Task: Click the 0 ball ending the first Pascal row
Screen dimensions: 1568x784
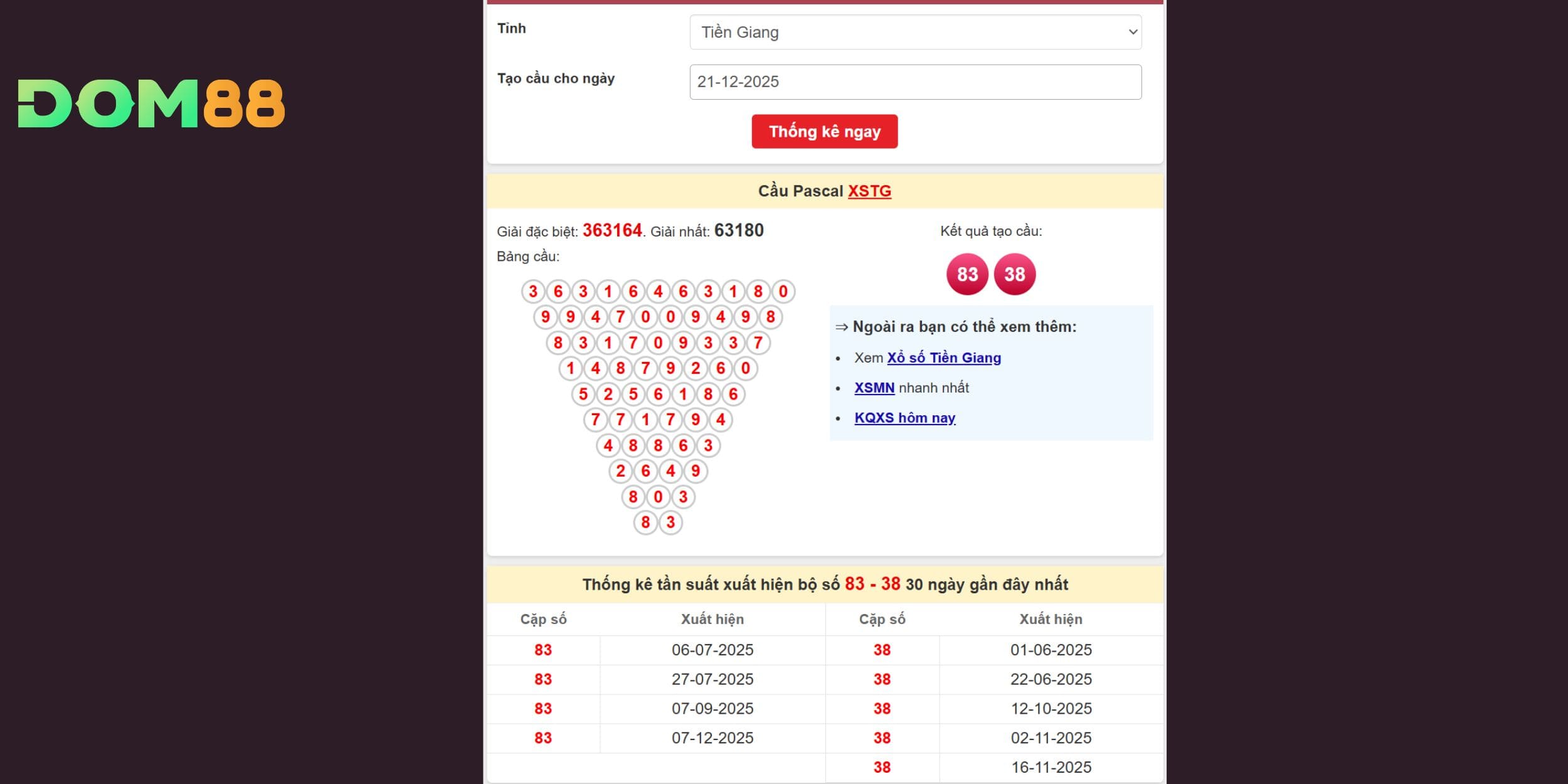Action: 783,292
